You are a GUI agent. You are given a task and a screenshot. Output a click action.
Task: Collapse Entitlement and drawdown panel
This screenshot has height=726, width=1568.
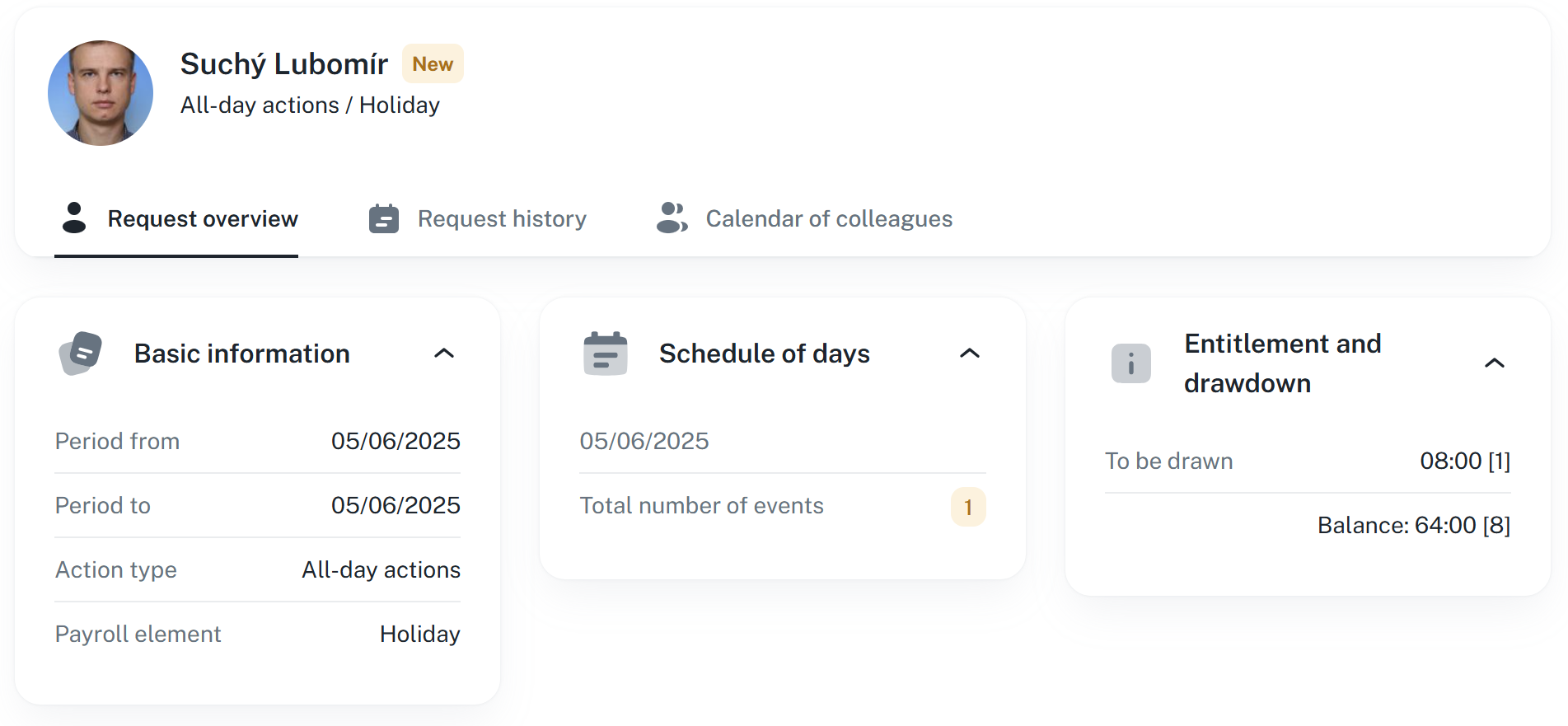pos(1494,363)
